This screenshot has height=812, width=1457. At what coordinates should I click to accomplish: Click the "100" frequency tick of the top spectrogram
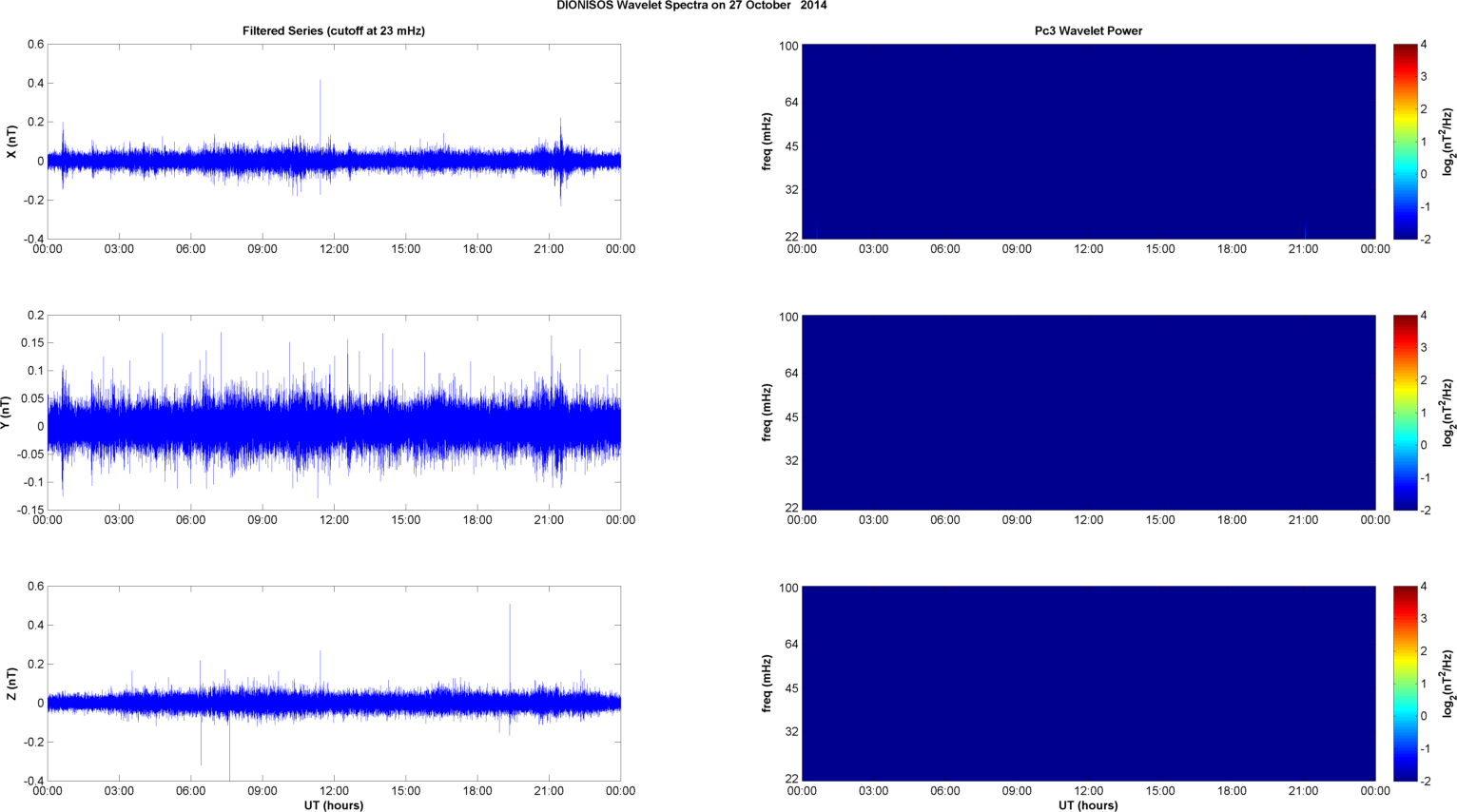[788, 47]
